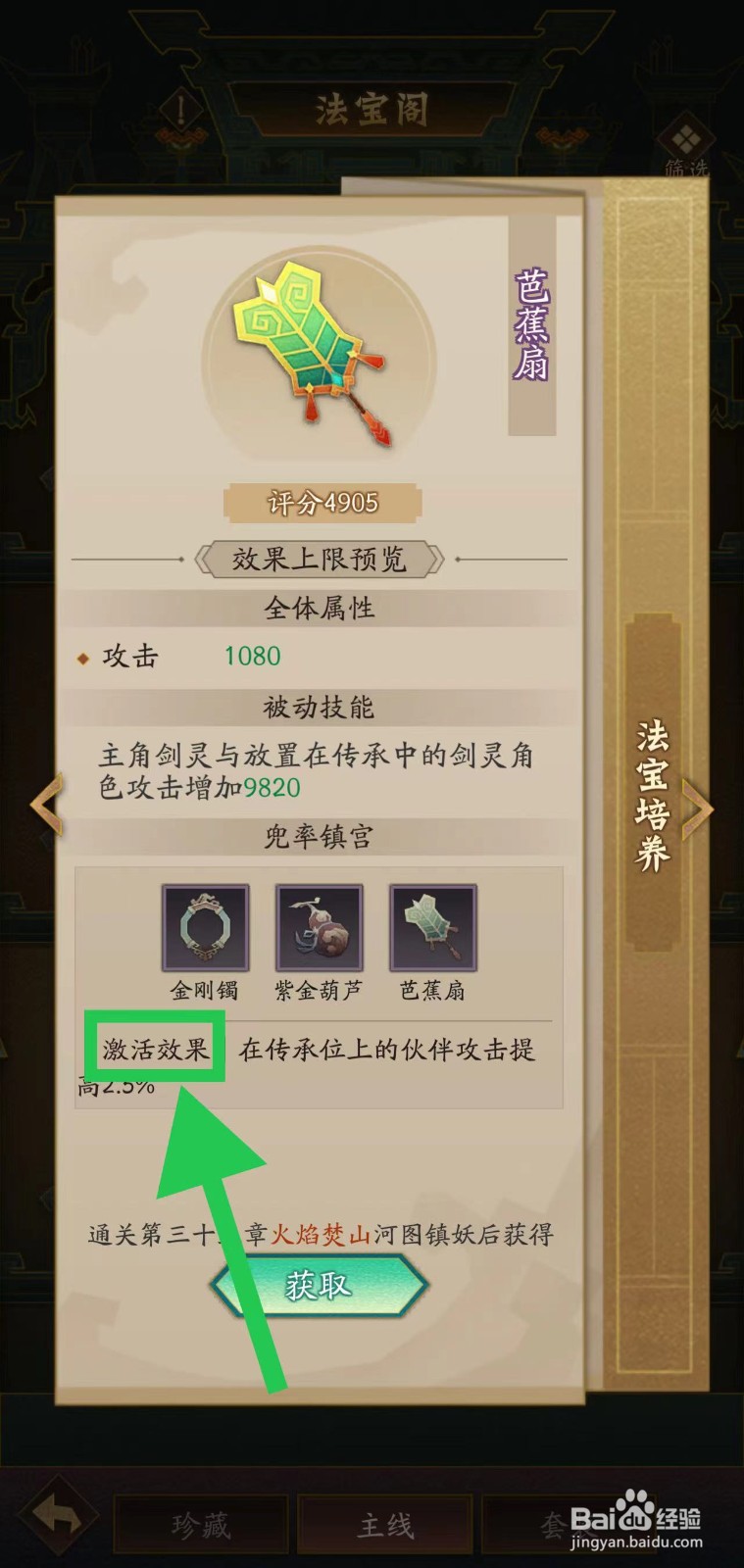Viewport: 744px width, 1568px height.
Task: Tap the 芭蕉扇 purple name banner
Action: click(531, 324)
